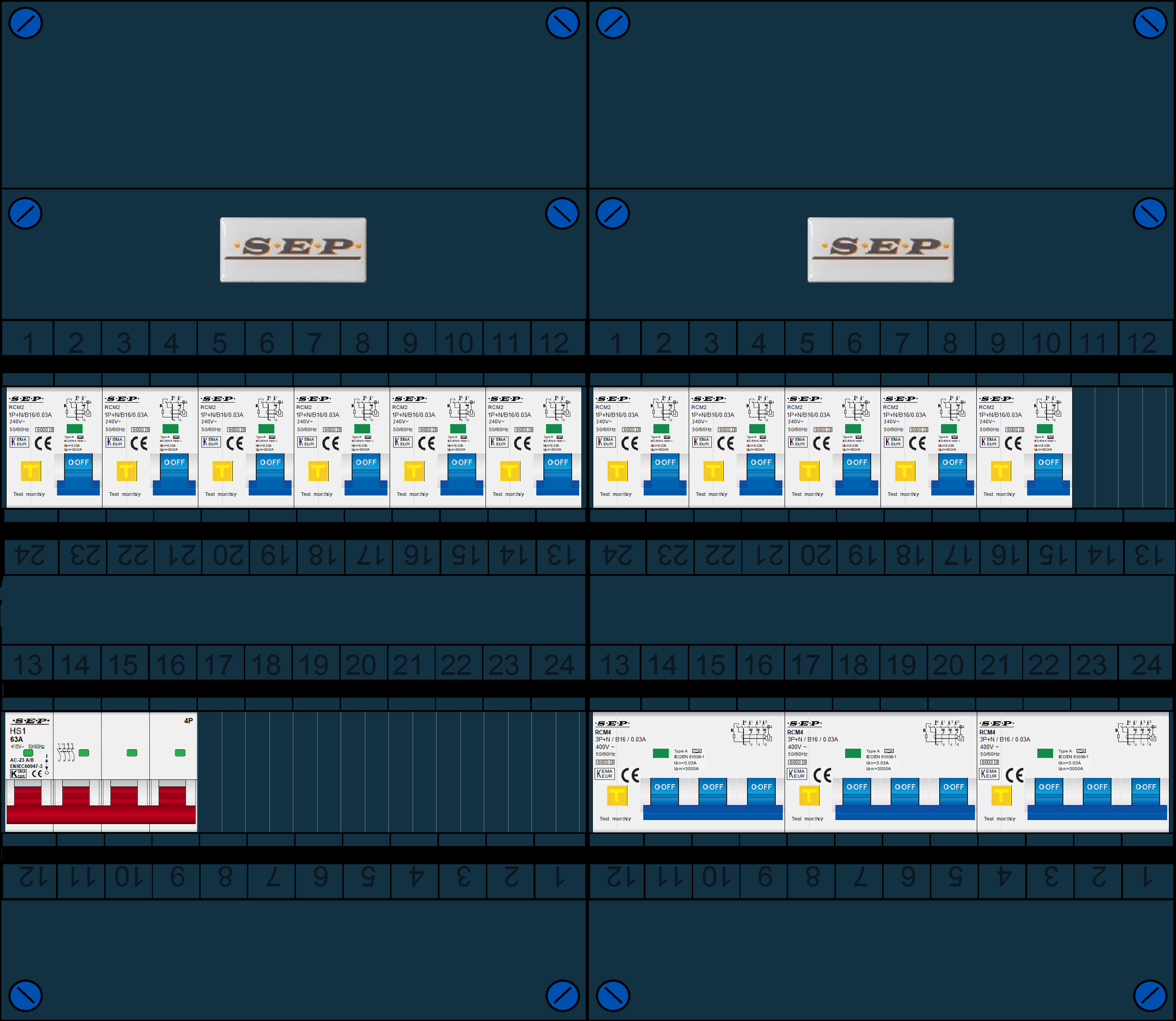Screen dimensions: 1176x1021
Task: Flip the first O-OFF lever of the first RCM4 breaker
Action: point(665,792)
